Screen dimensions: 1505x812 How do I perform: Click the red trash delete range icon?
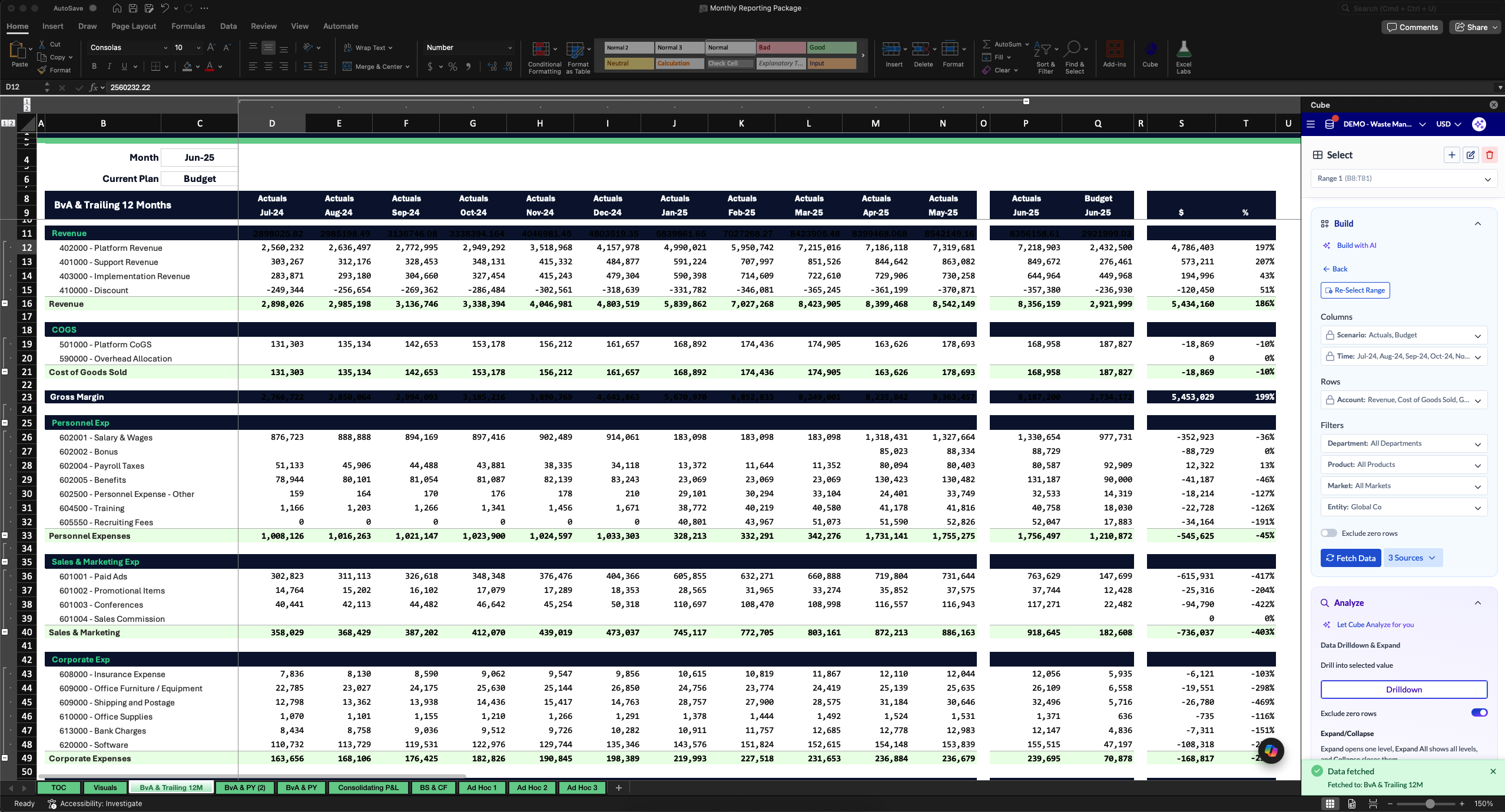coord(1490,155)
